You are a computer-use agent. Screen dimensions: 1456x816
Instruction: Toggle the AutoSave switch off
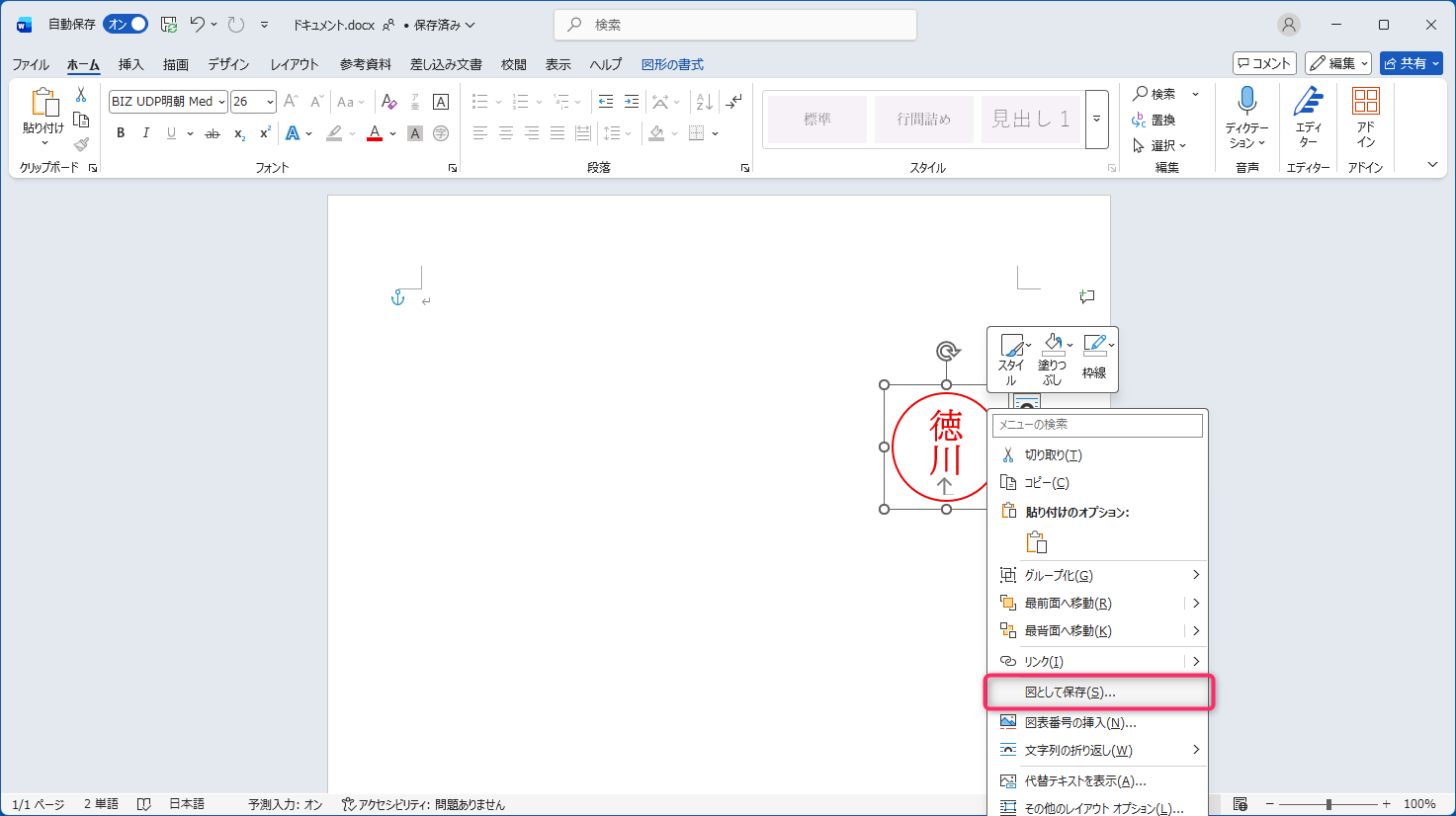pos(126,25)
